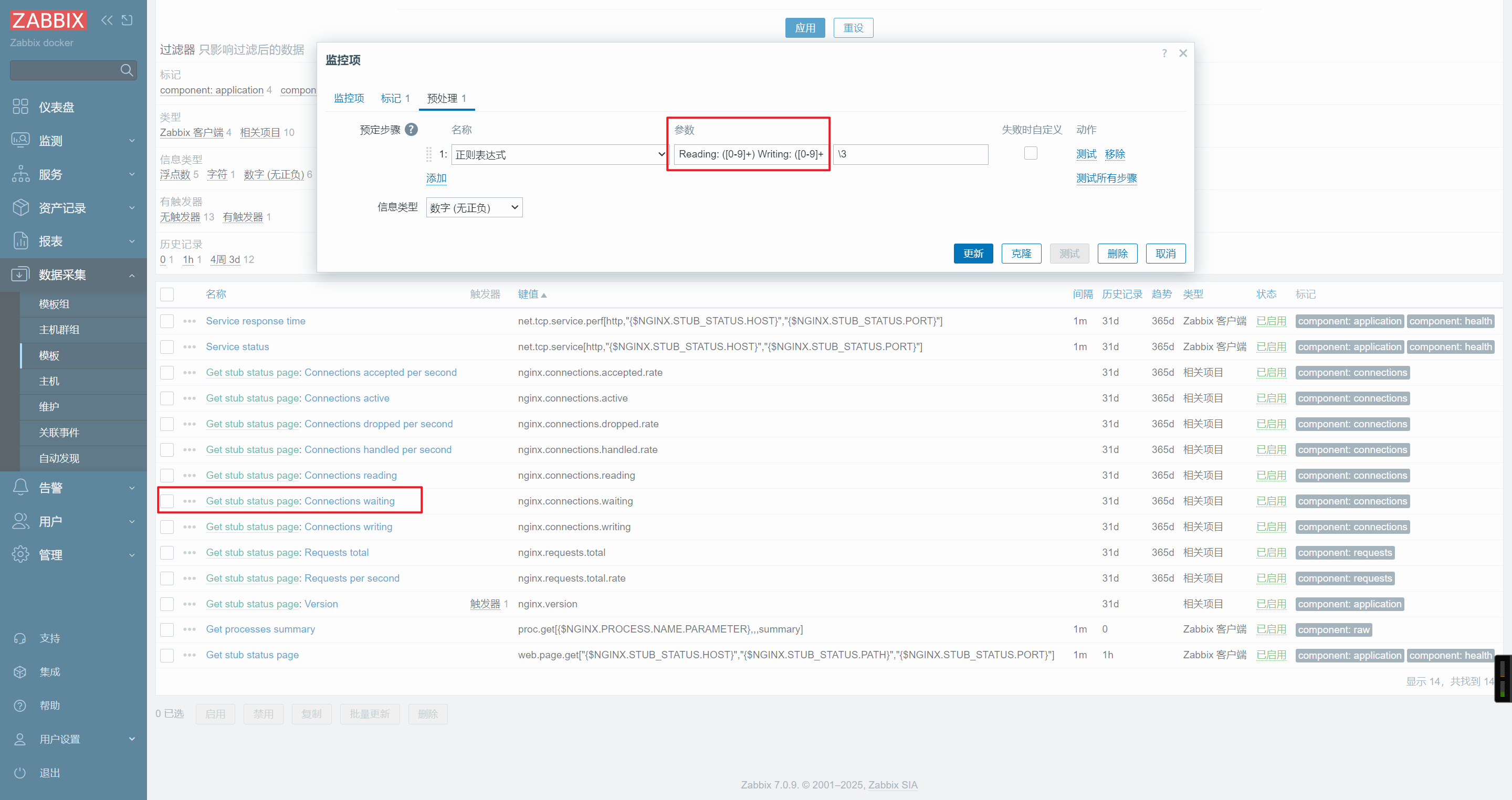Click the drag handle of preprocessing step 1
This screenshot has height=800, width=1512.
click(429, 154)
